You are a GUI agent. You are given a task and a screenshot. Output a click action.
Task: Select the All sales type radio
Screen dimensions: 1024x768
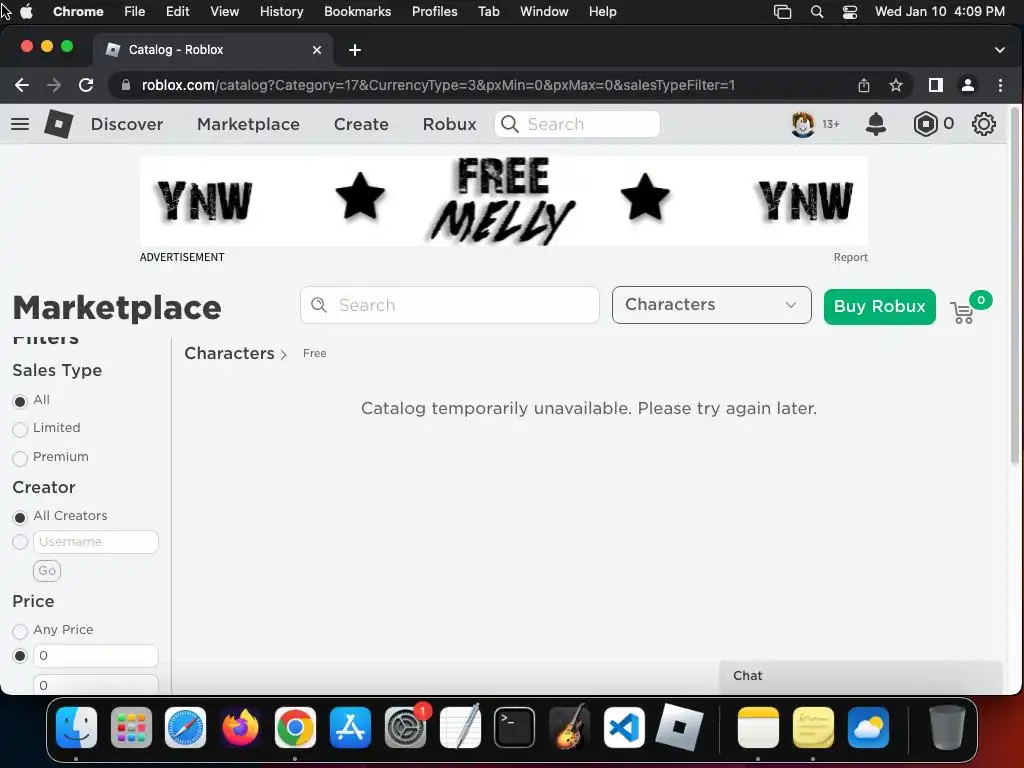click(x=20, y=401)
